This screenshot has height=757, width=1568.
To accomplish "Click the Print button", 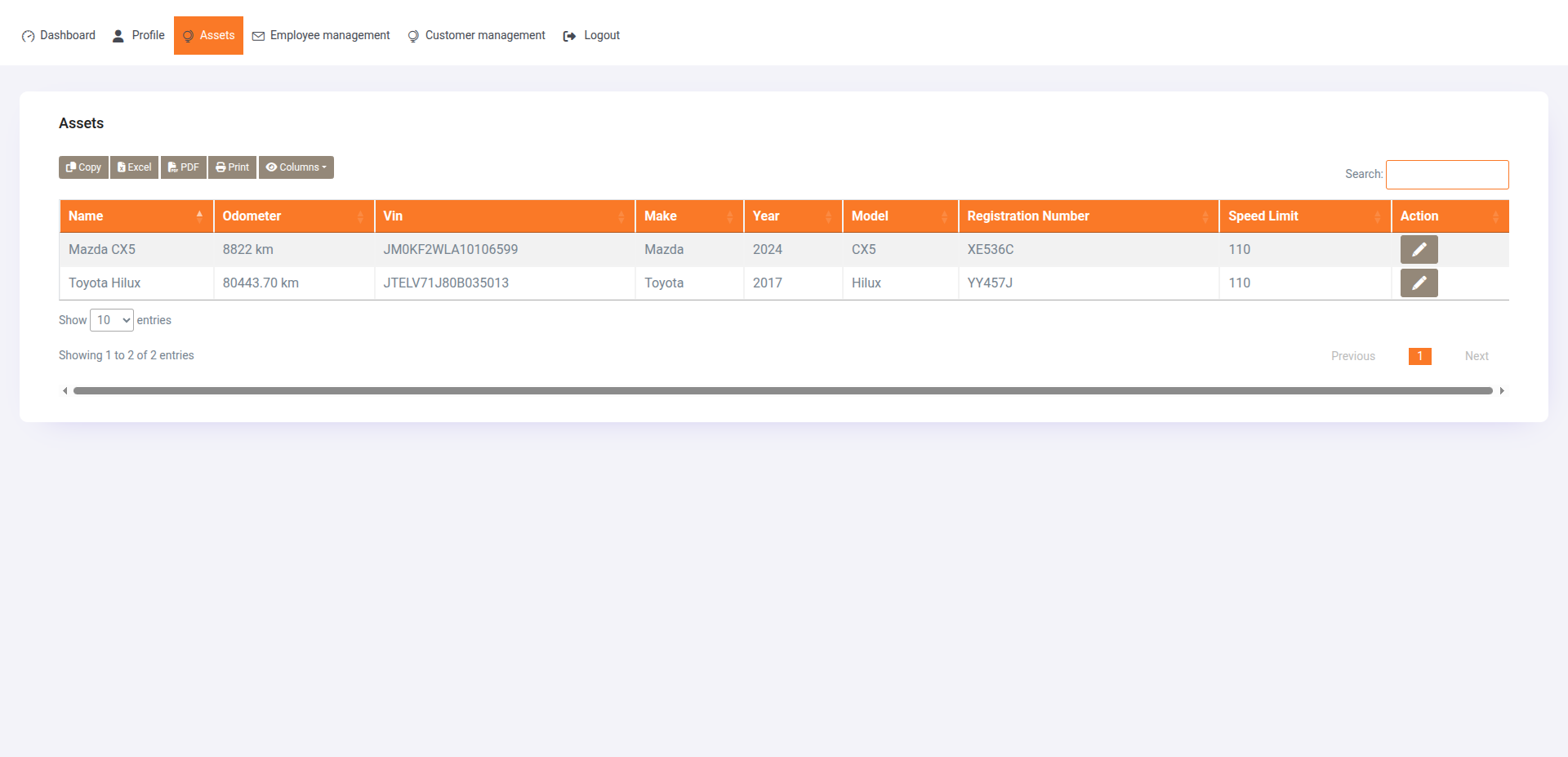I will click(232, 167).
